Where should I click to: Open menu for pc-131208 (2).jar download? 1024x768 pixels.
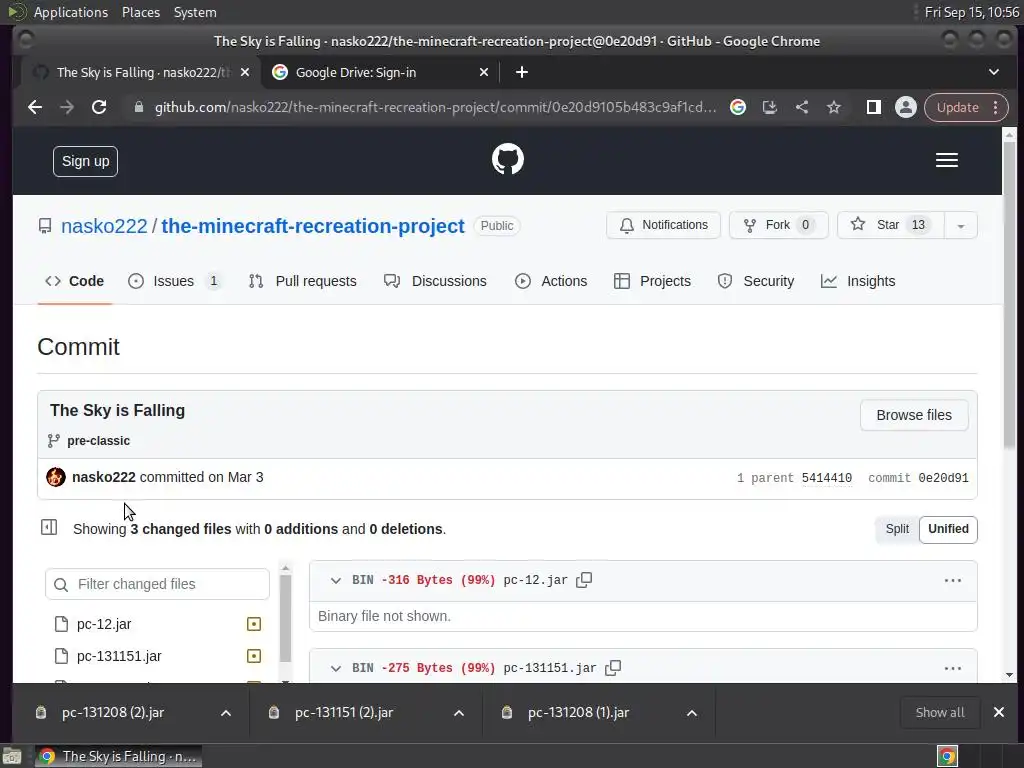(226, 713)
